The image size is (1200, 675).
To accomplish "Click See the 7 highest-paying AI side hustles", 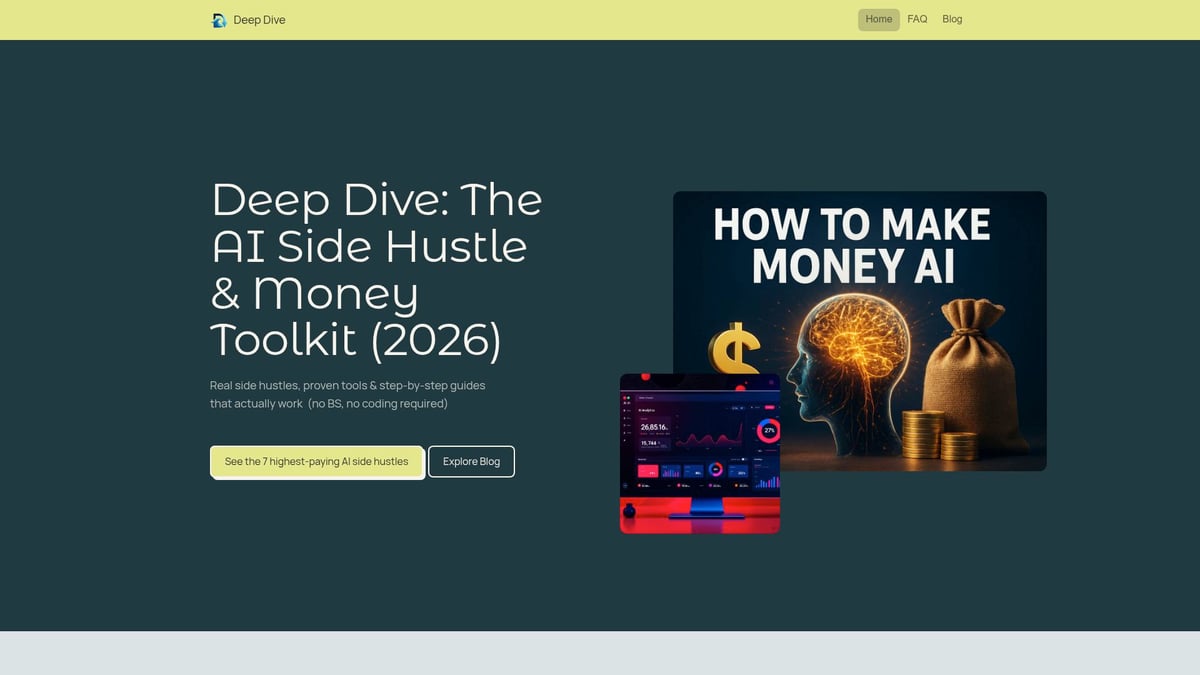I will (316, 461).
